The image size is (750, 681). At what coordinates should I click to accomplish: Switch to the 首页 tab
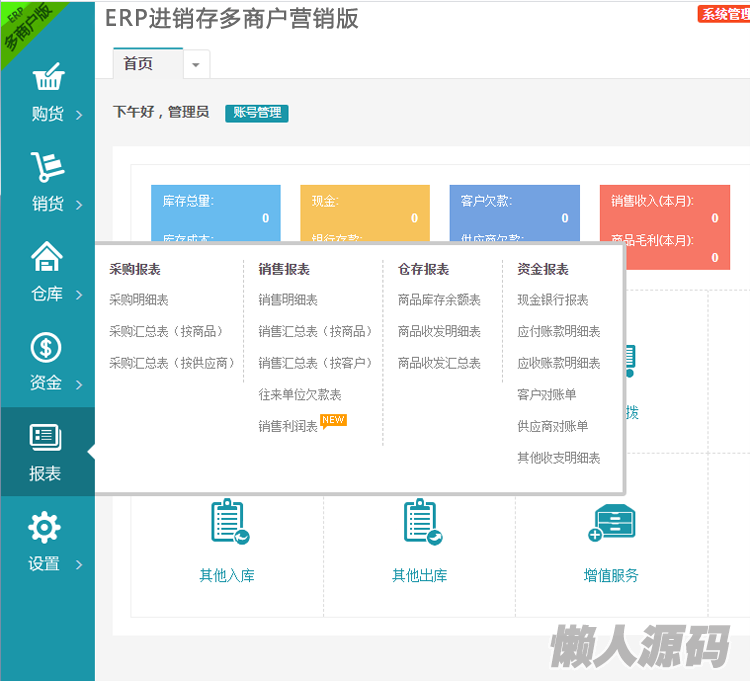pyautogui.click(x=139, y=64)
